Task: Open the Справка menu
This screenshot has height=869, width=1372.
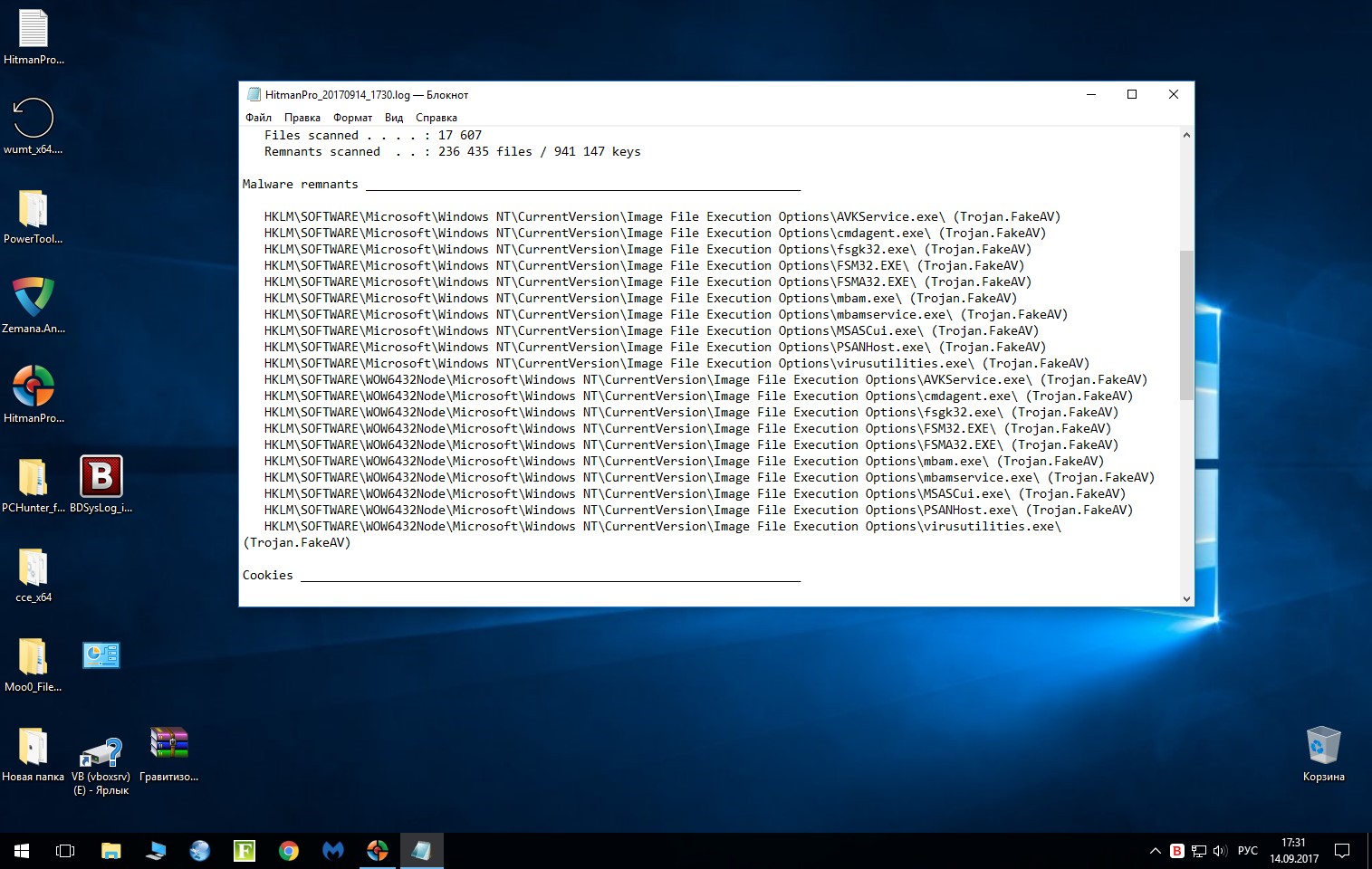Action: [436, 118]
